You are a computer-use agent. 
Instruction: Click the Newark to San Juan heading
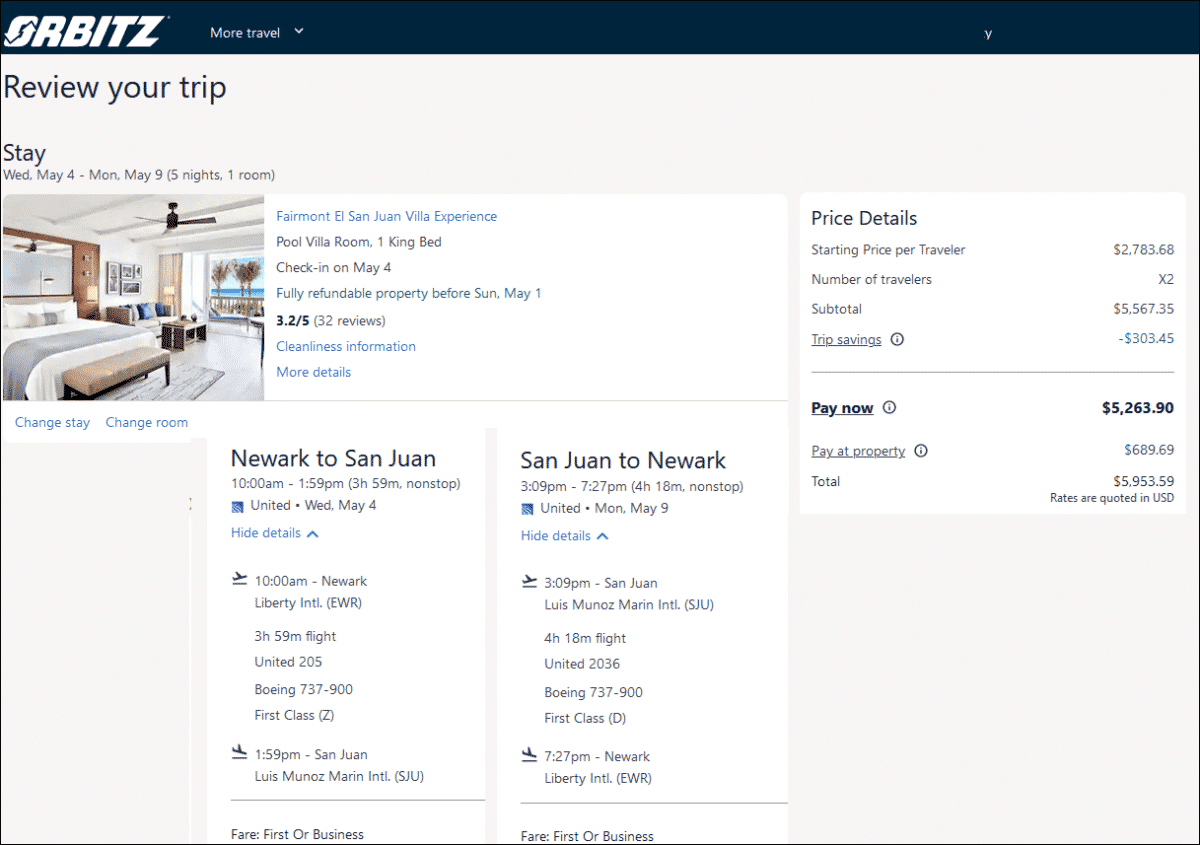pos(333,458)
